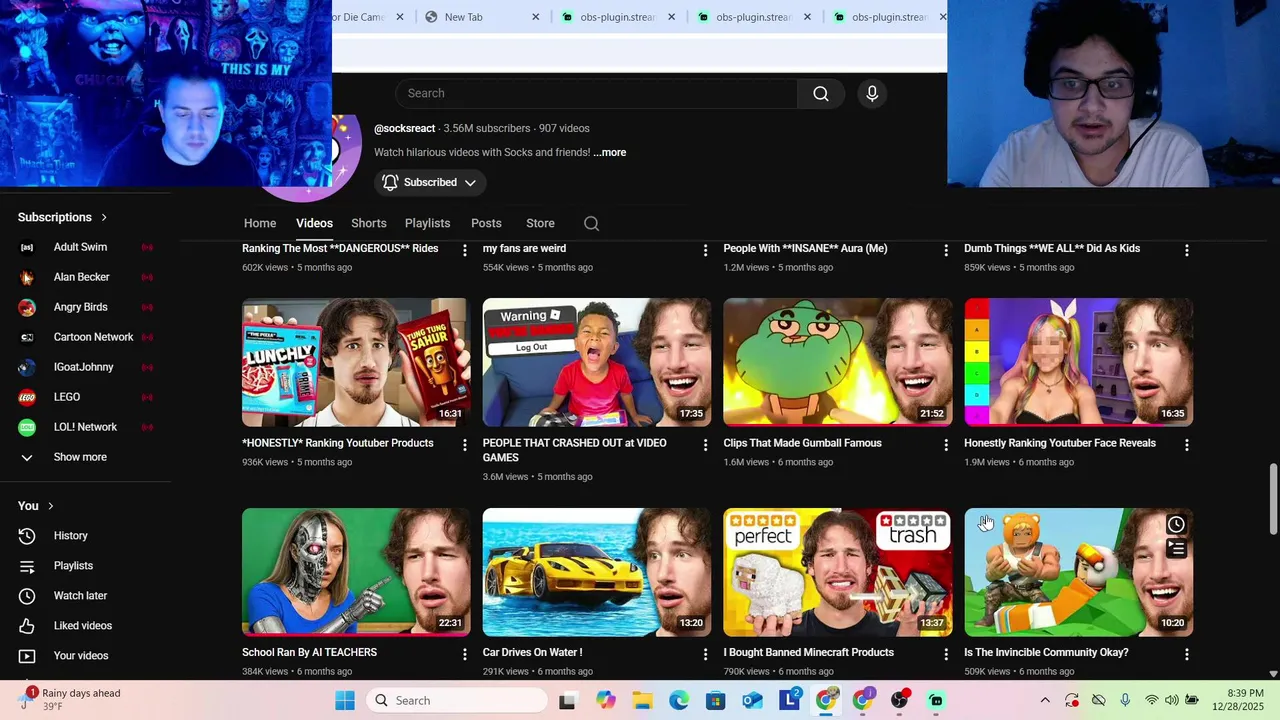Screen dimensions: 1280x720
Task: Switch to the Store channel tab
Action: (540, 223)
